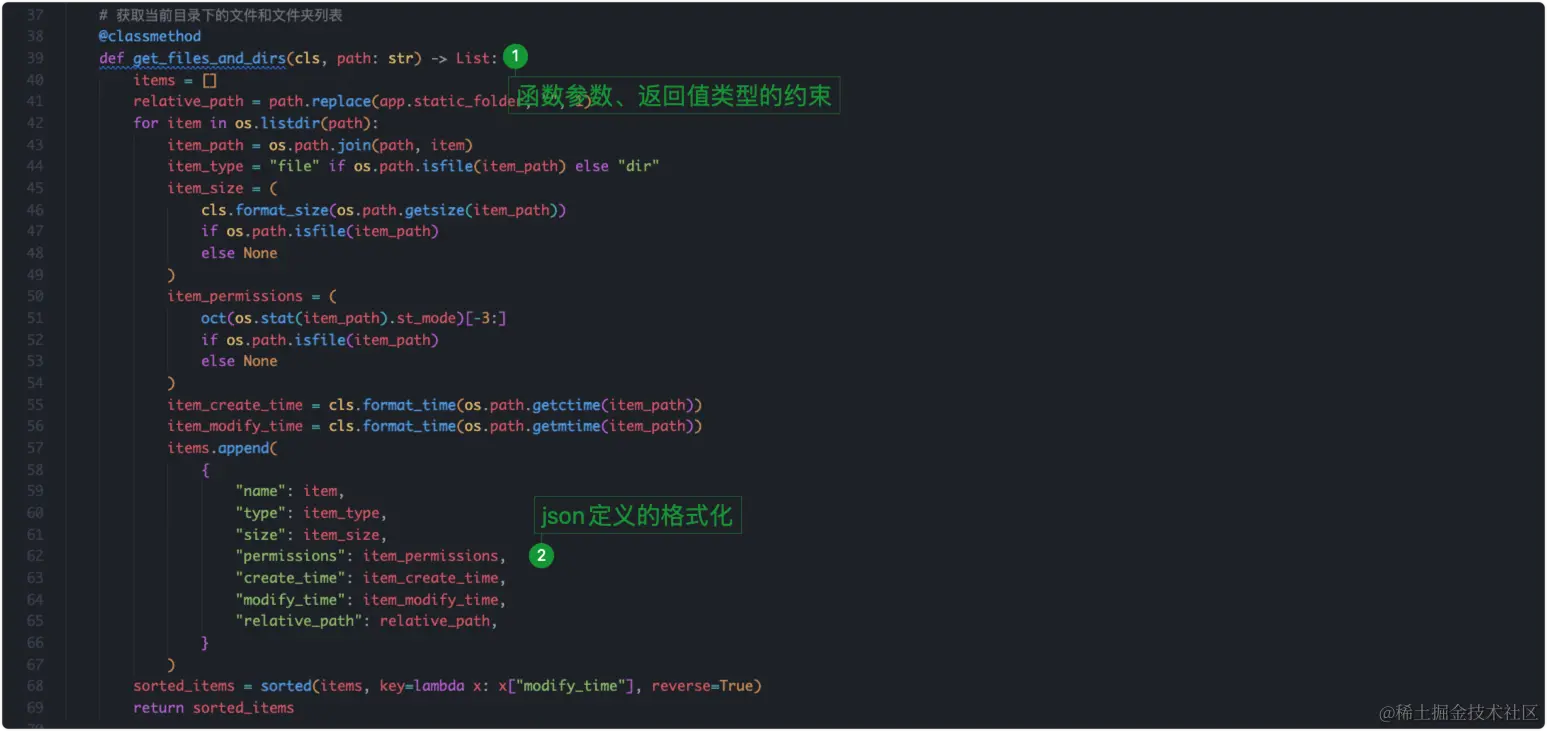Click the 'get_files_and_dirs' function name
This screenshot has height=731, width=1547.
209,58
